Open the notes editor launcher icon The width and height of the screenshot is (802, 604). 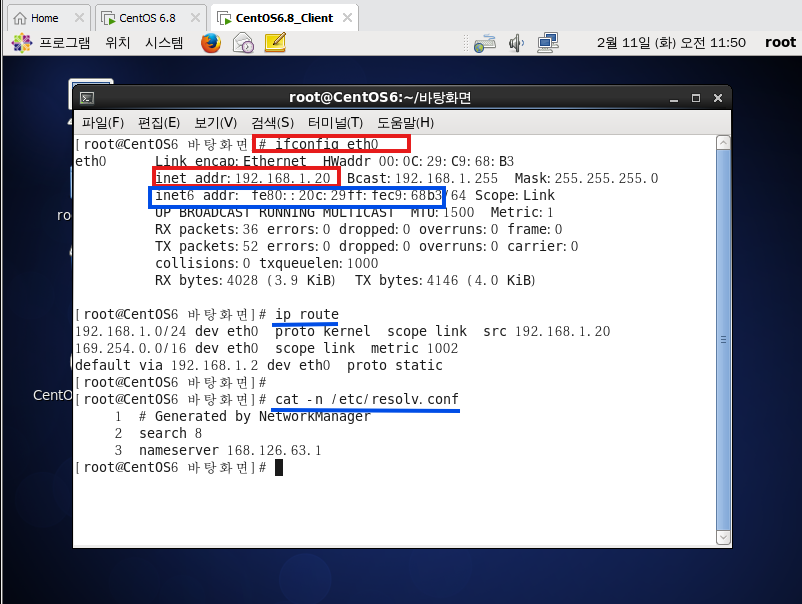click(275, 43)
